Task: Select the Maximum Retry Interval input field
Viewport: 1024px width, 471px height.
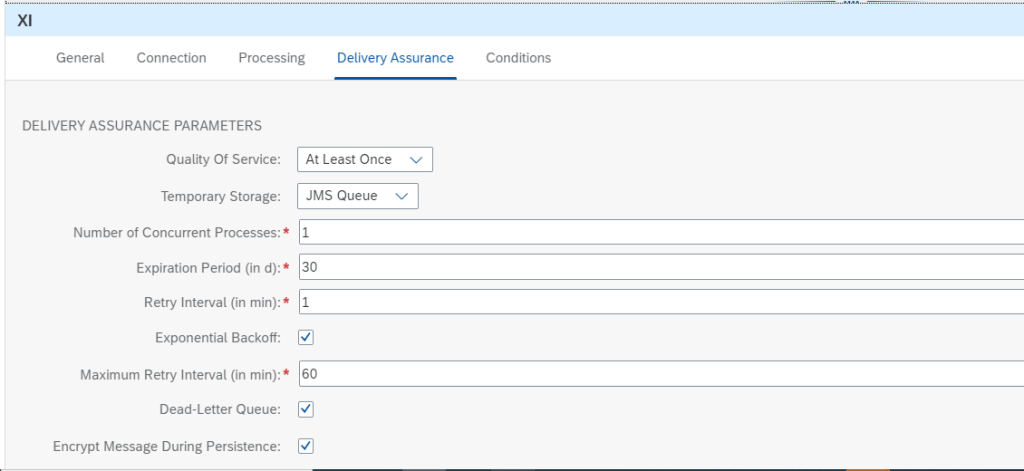Action: pos(660,374)
